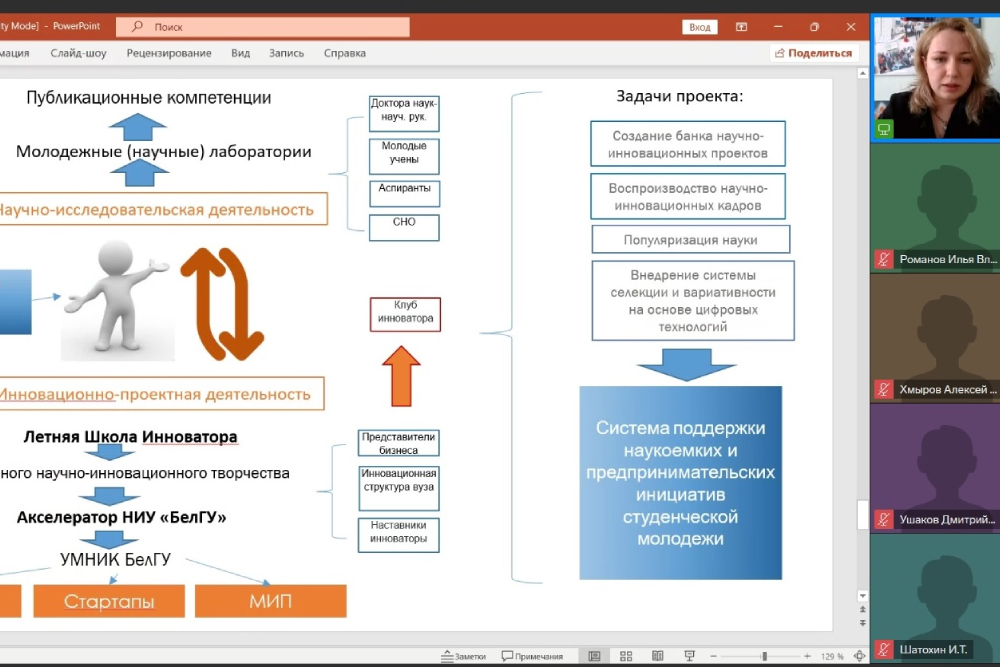Click the vertical scrollbar thumb

[862, 515]
